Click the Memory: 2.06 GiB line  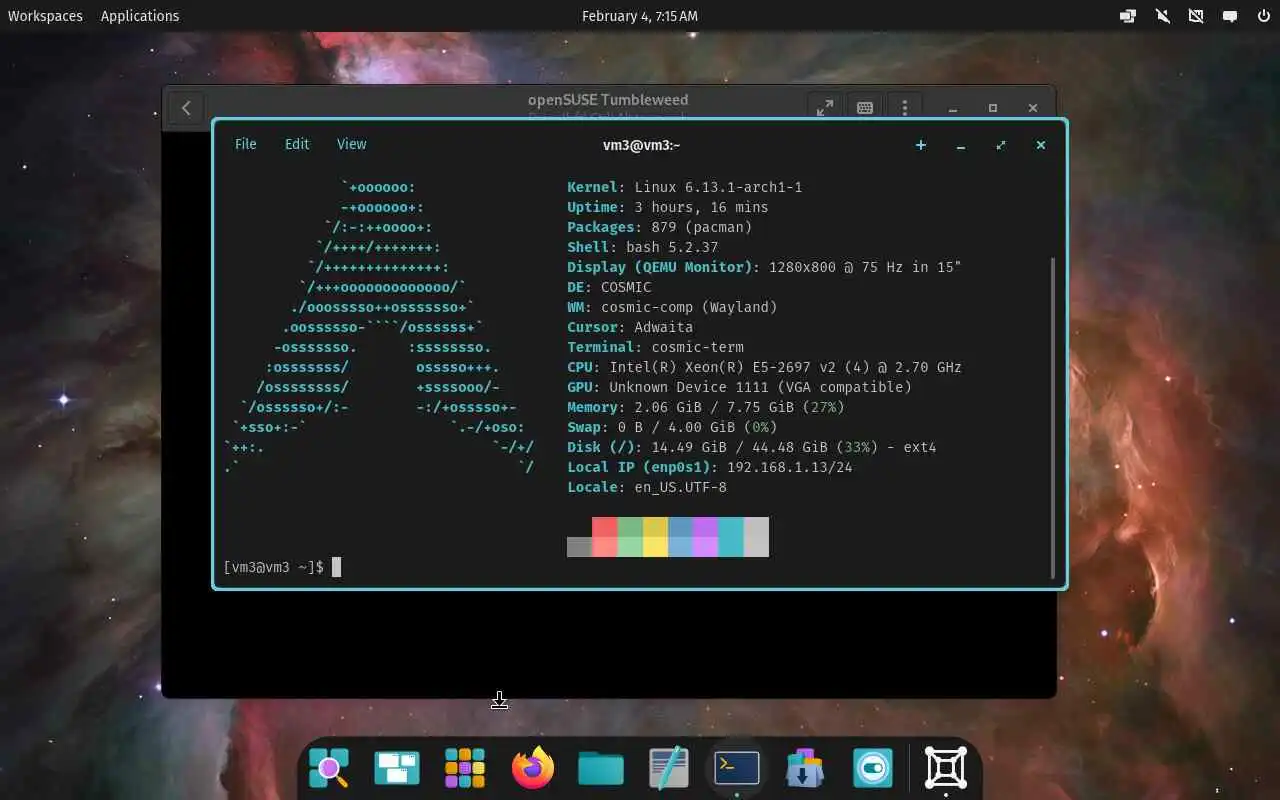[x=706, y=407]
